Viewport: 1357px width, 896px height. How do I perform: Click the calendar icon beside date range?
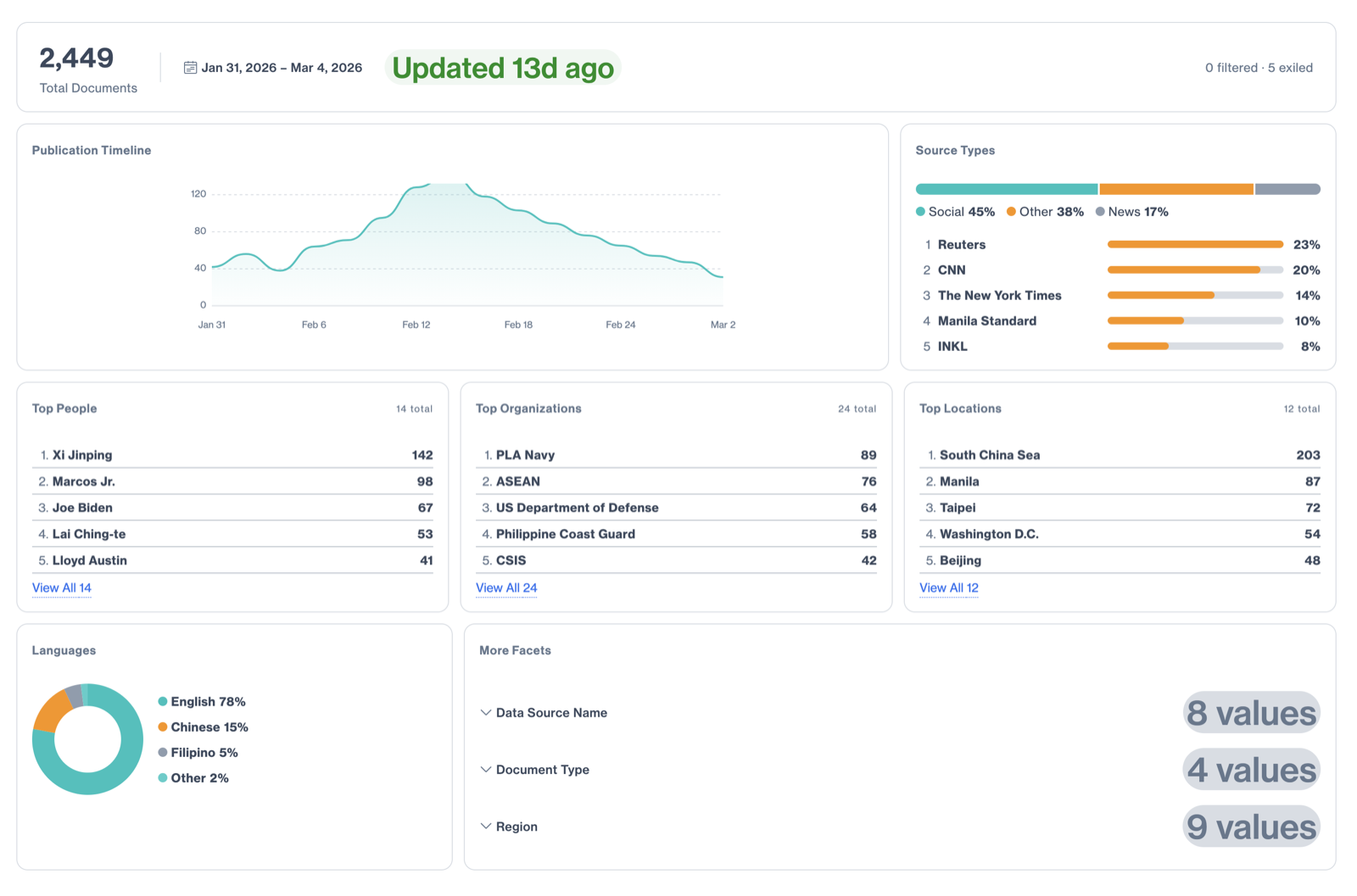(190, 68)
